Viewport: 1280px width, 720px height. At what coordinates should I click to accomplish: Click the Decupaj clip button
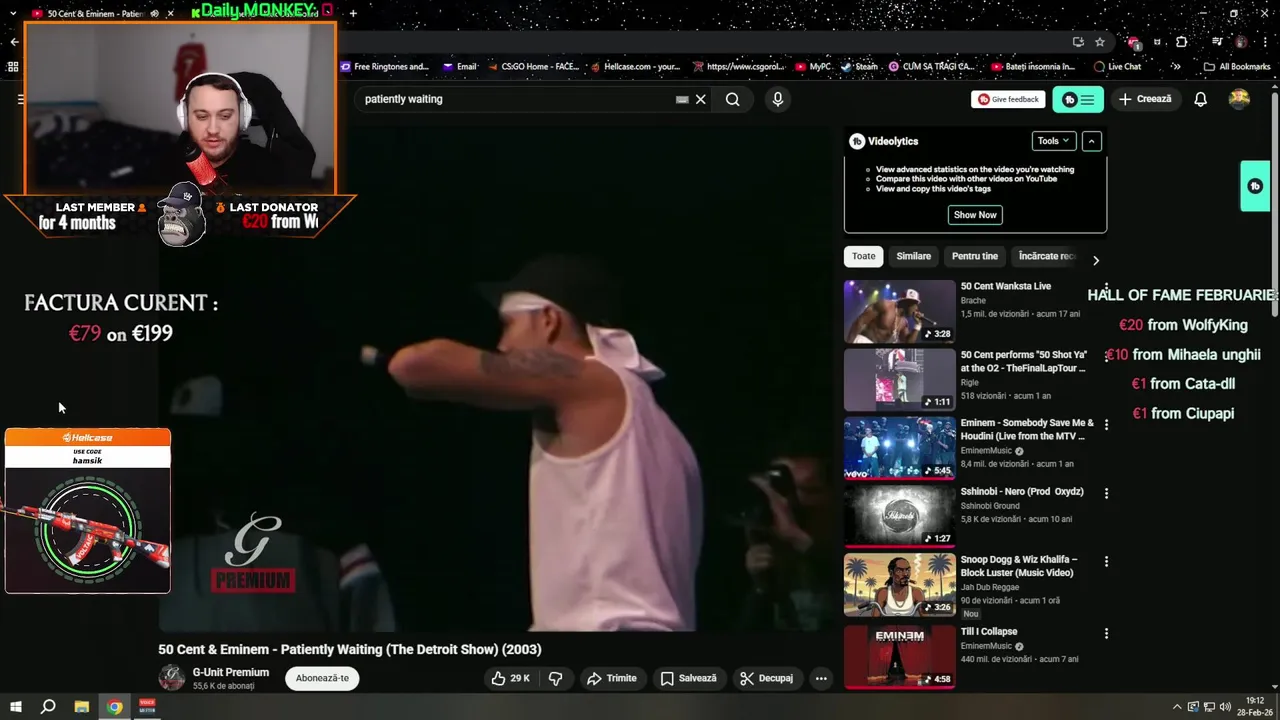[x=767, y=678]
